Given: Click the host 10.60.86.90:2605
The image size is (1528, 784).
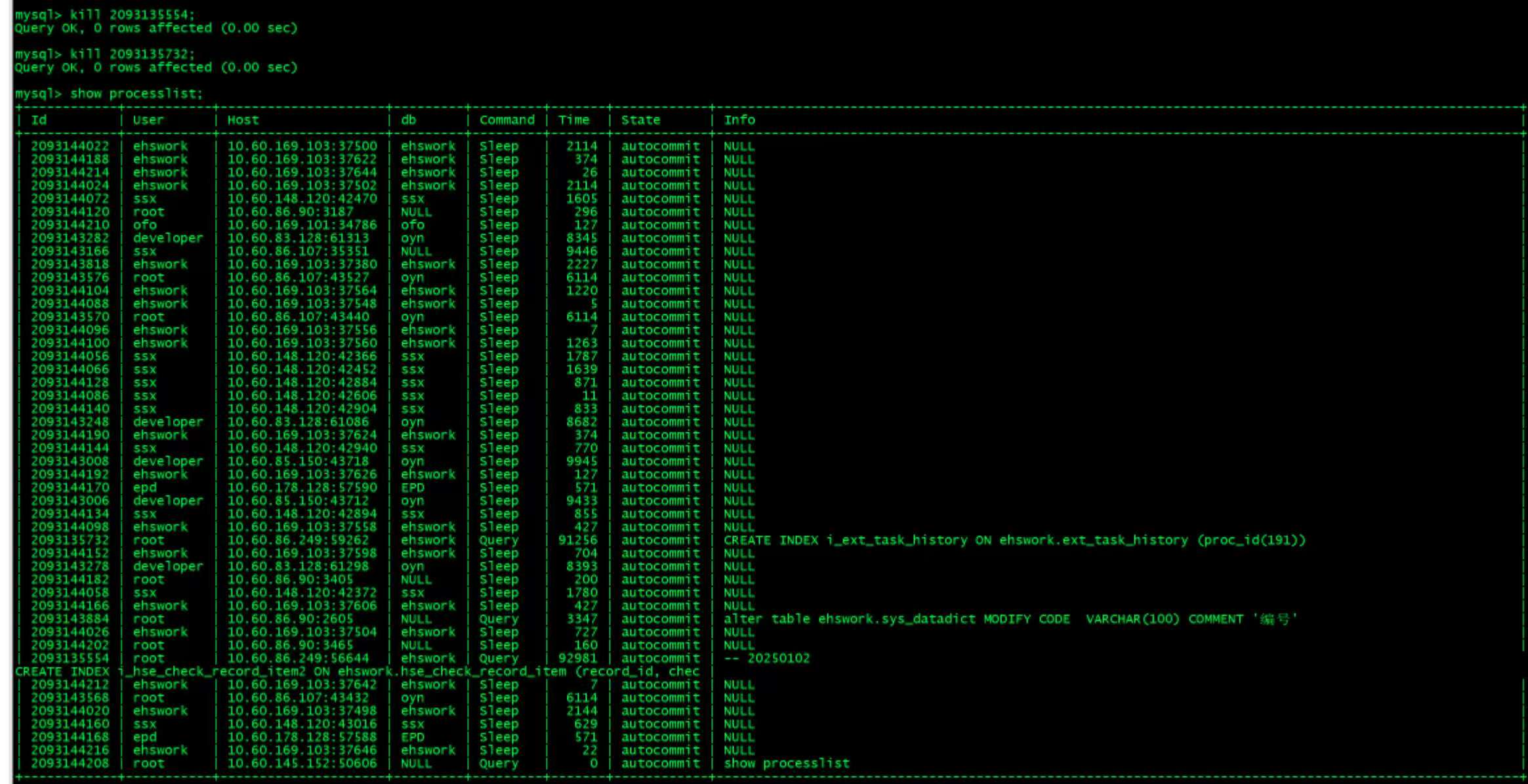Looking at the screenshot, I should (290, 619).
